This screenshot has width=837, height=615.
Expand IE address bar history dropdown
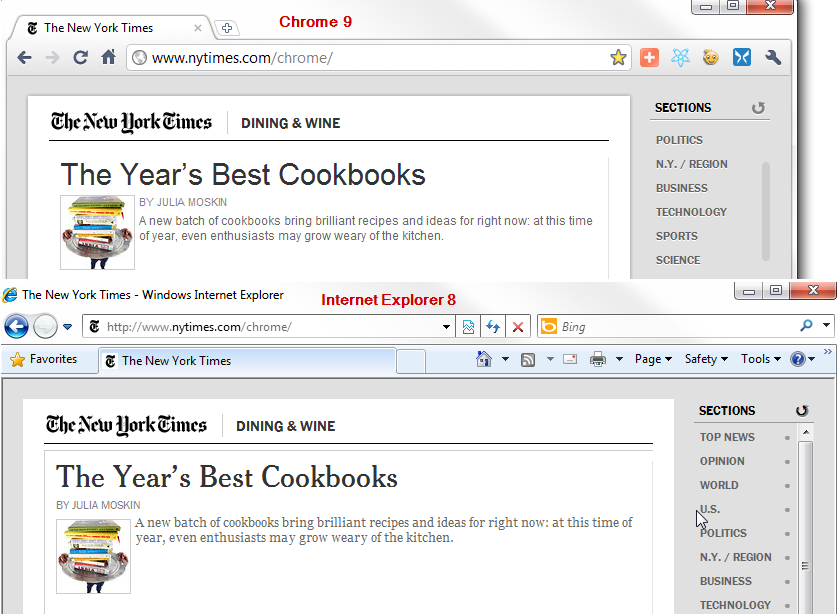pos(446,327)
